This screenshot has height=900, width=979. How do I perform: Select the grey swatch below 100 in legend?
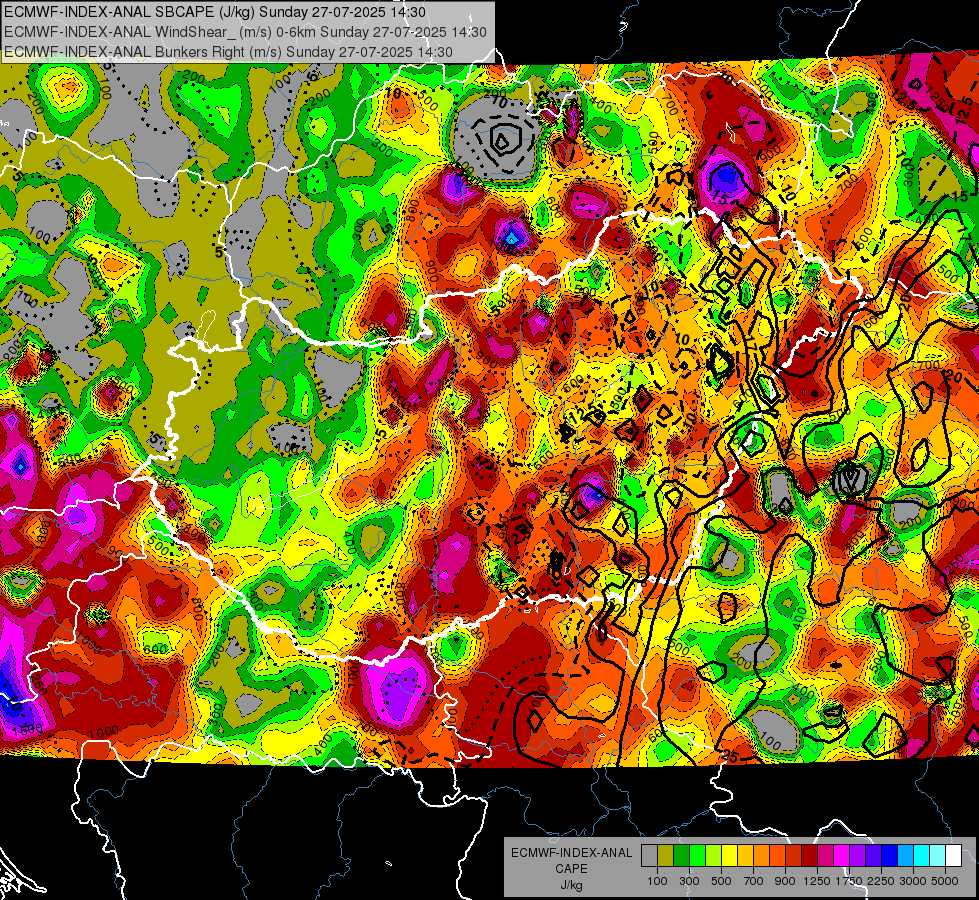[649, 856]
